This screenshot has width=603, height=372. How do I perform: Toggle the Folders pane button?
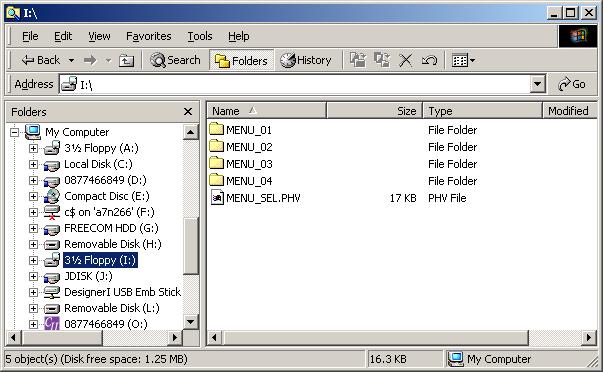tap(242, 60)
